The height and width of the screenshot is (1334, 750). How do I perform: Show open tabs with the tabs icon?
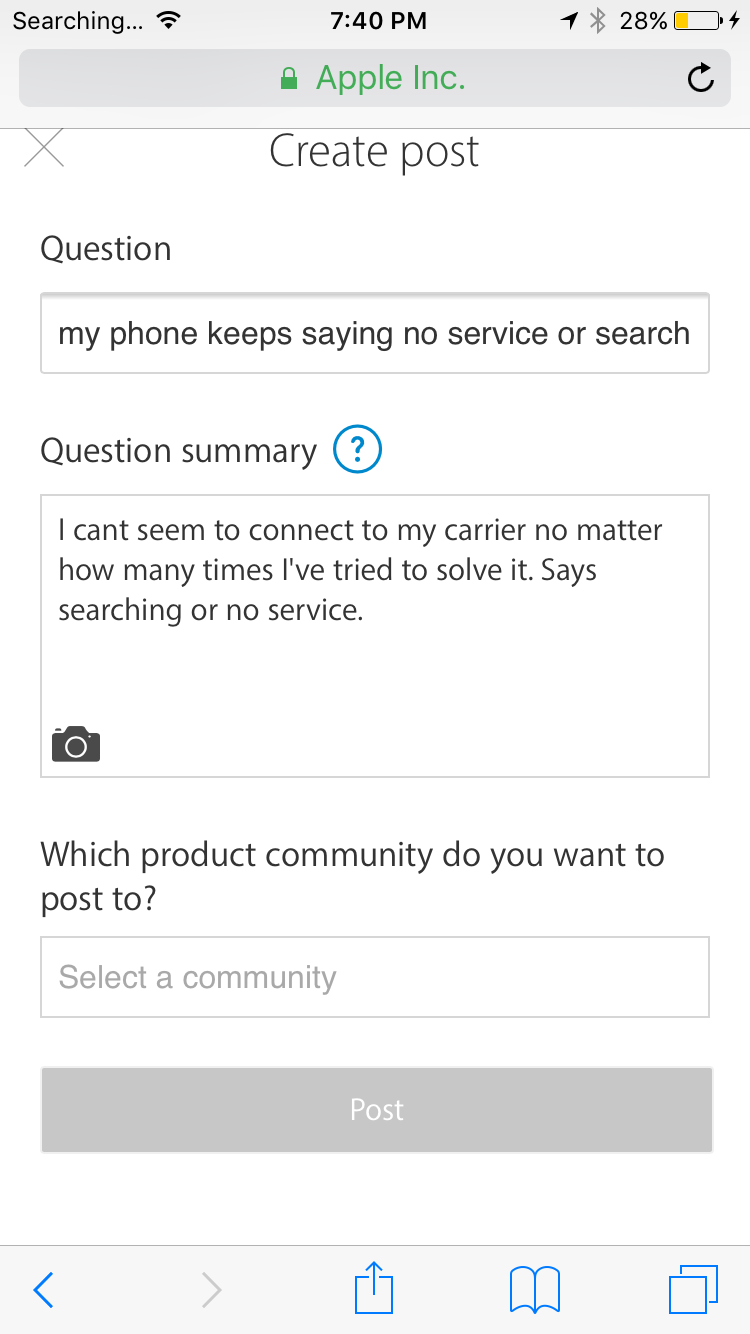tap(692, 1288)
